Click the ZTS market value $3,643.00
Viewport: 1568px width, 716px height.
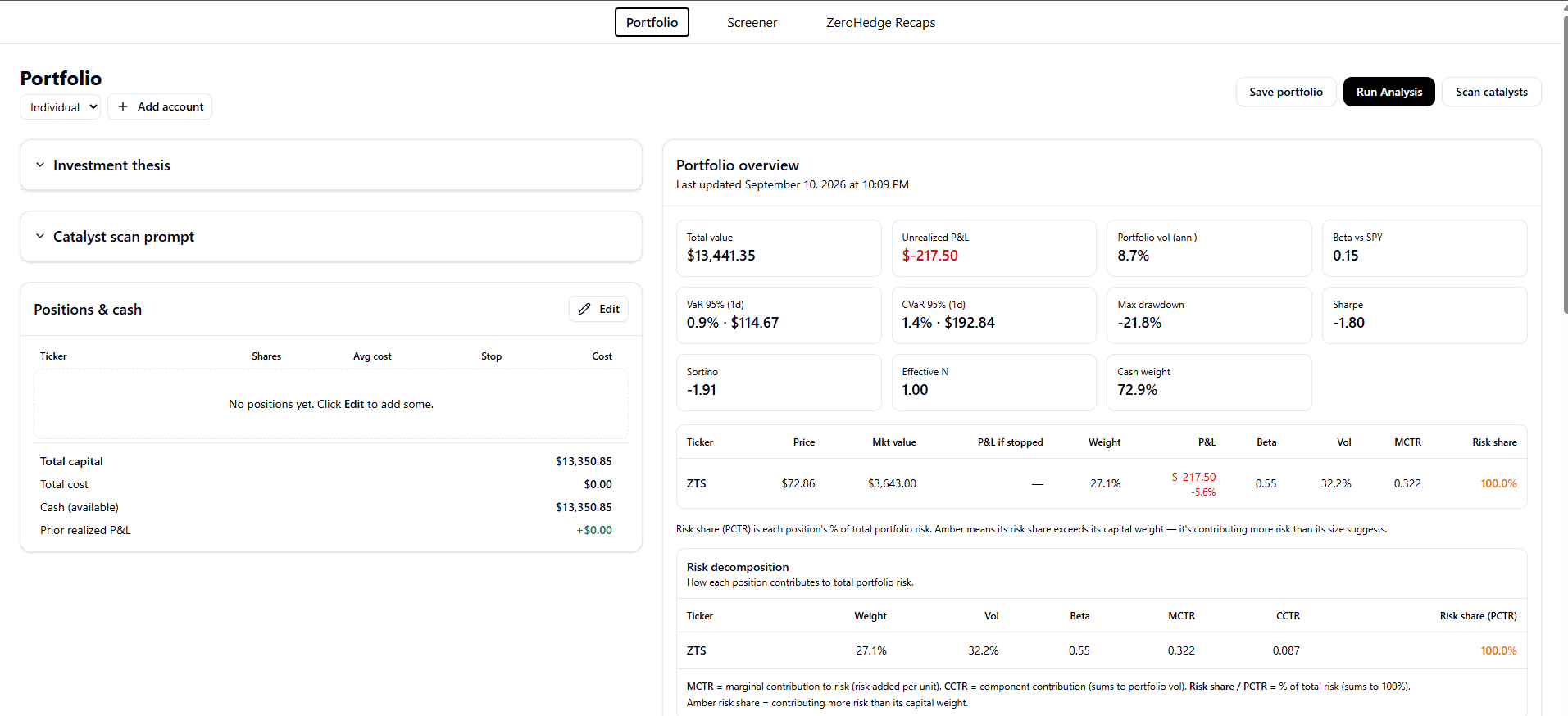(x=892, y=483)
